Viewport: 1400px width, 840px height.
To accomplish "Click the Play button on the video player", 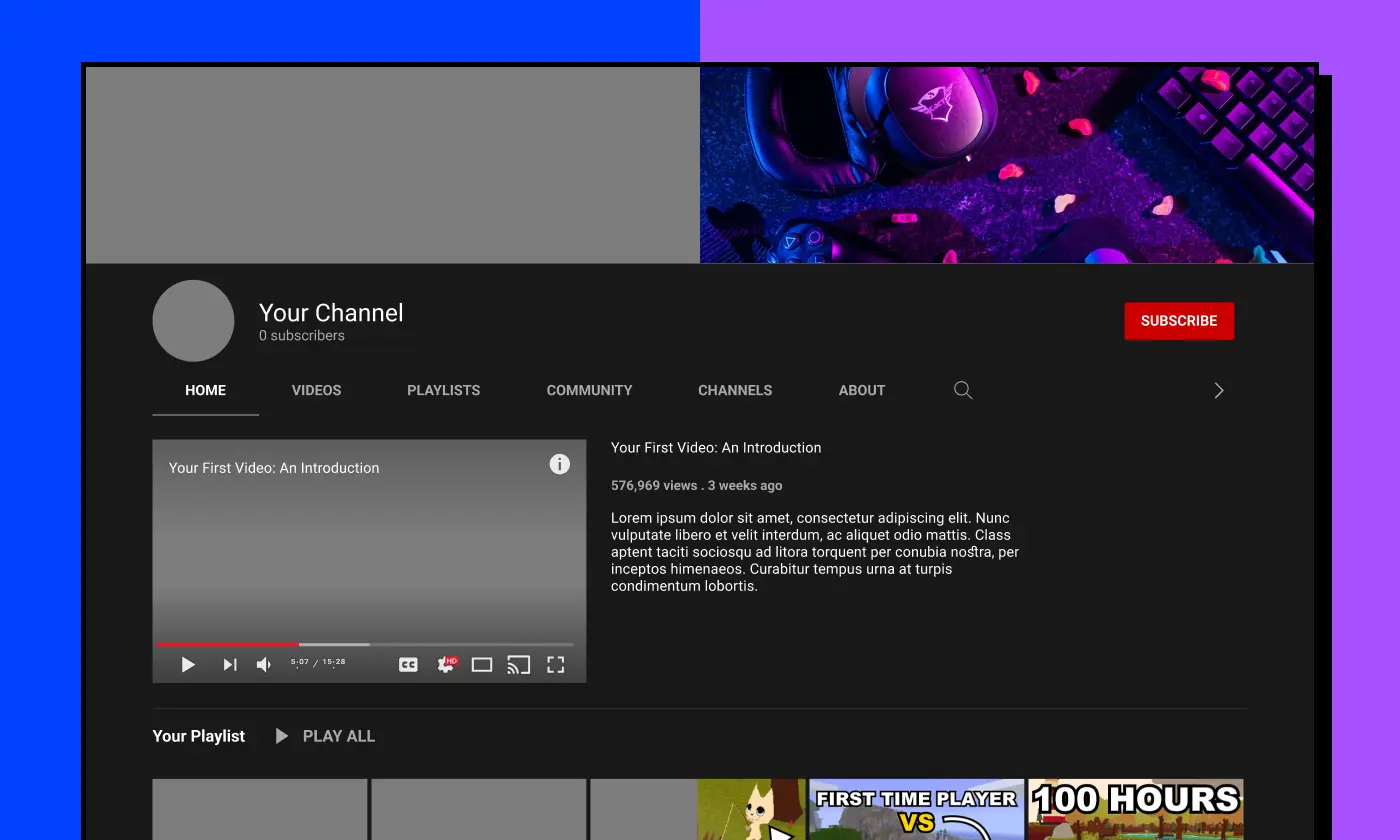I will (x=187, y=664).
